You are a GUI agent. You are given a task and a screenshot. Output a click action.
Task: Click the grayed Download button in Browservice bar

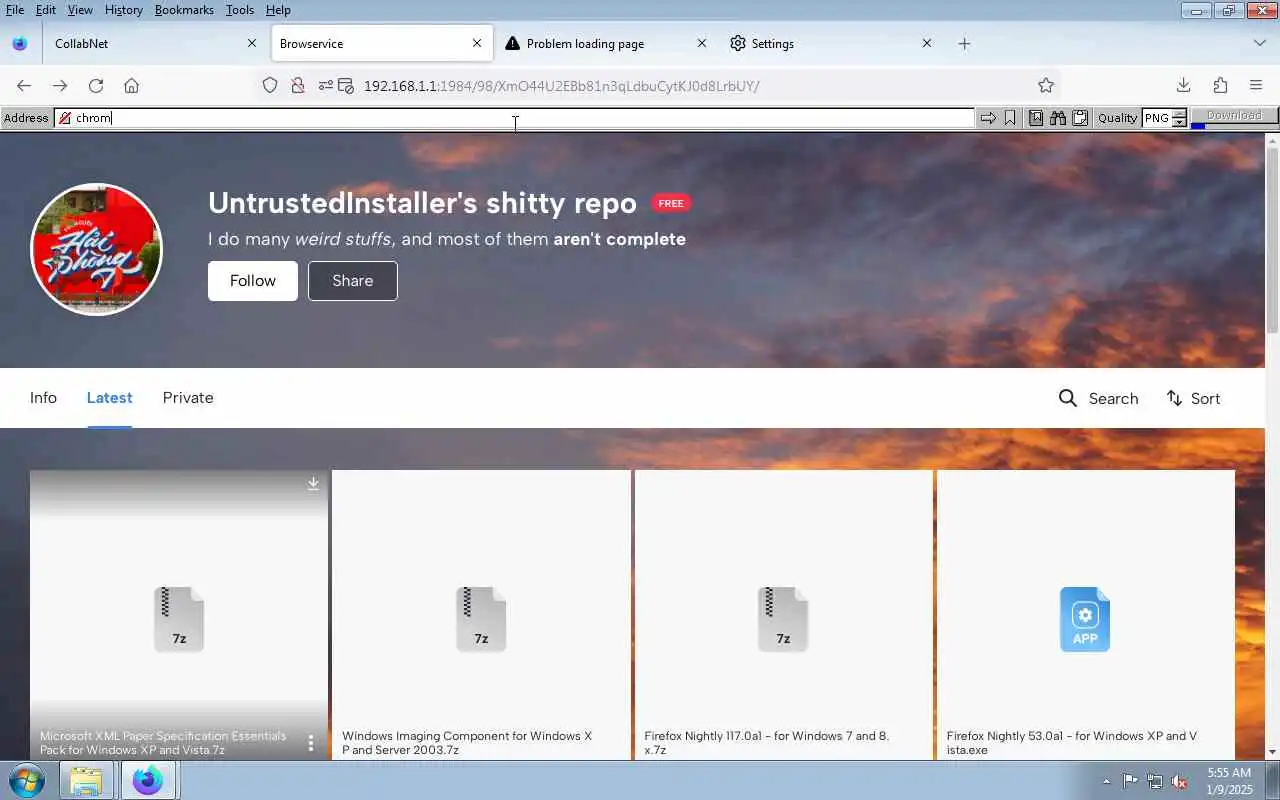[x=1234, y=116]
